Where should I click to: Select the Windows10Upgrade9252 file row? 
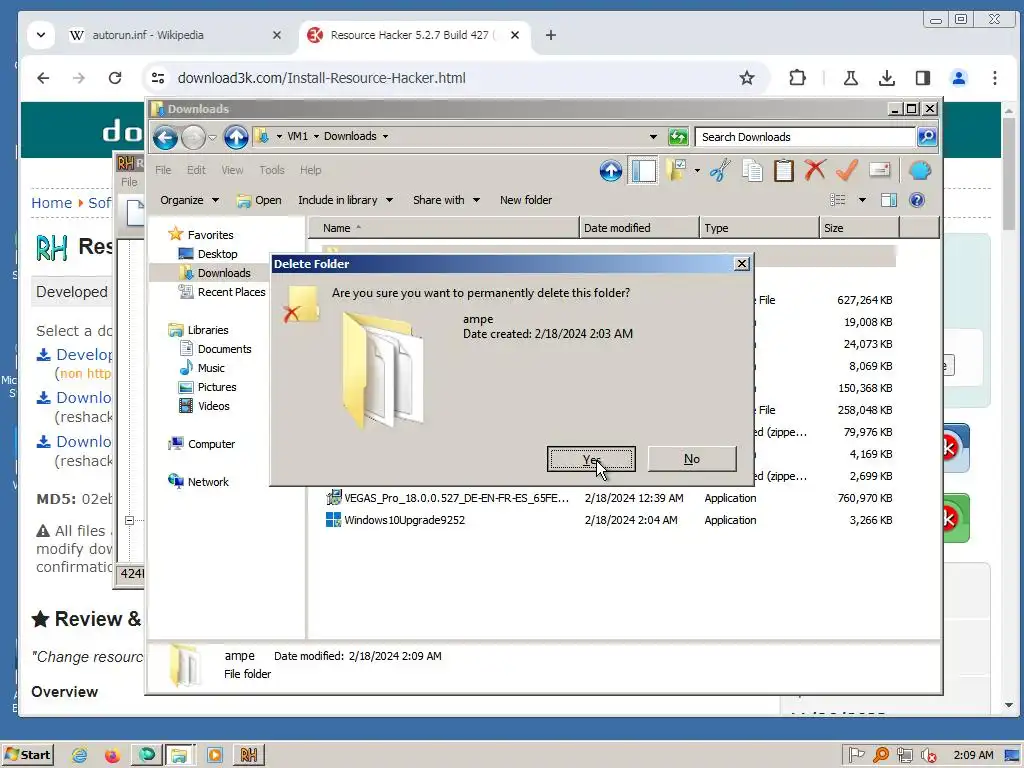point(609,520)
